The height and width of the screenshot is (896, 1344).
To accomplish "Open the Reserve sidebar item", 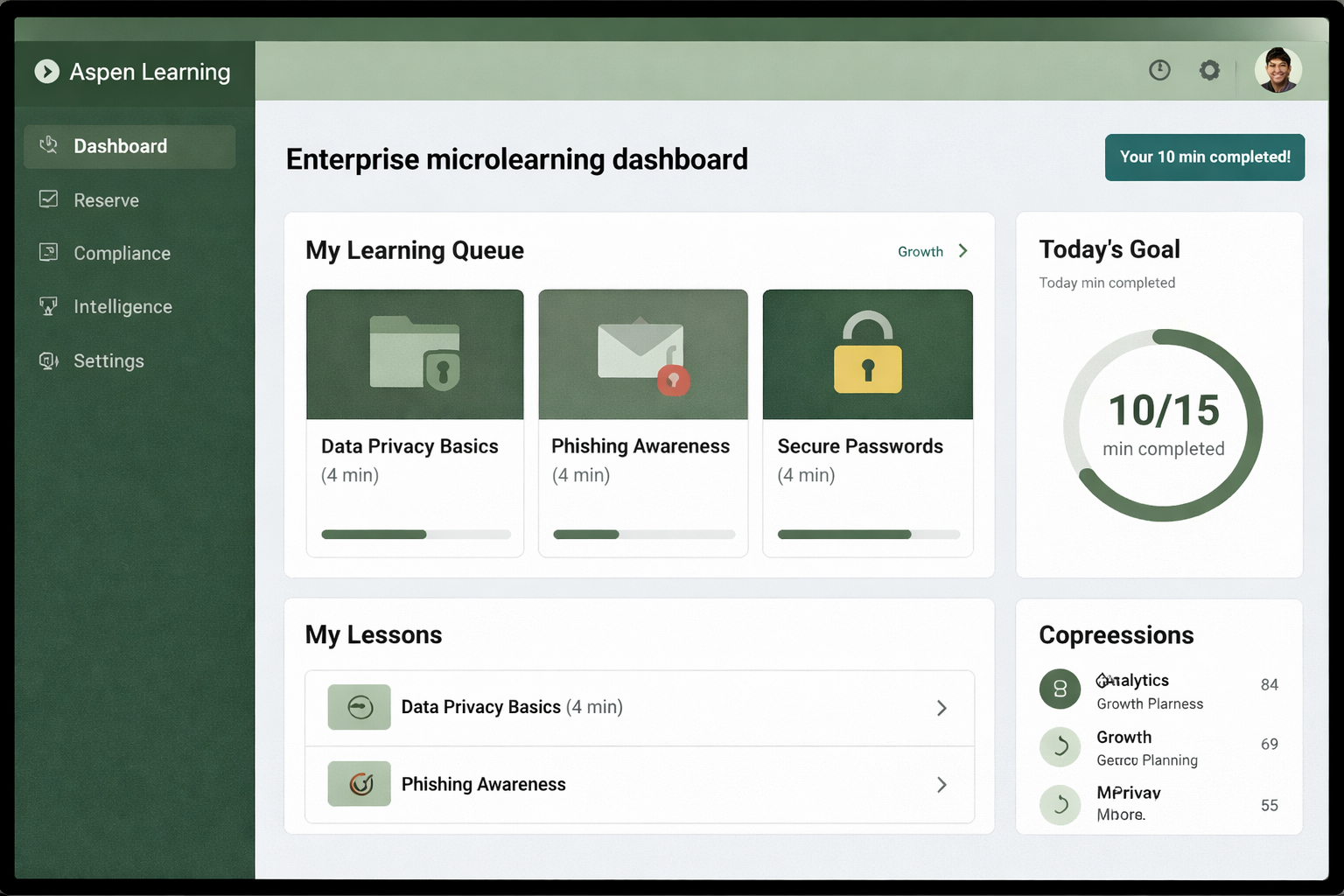I will [x=106, y=200].
